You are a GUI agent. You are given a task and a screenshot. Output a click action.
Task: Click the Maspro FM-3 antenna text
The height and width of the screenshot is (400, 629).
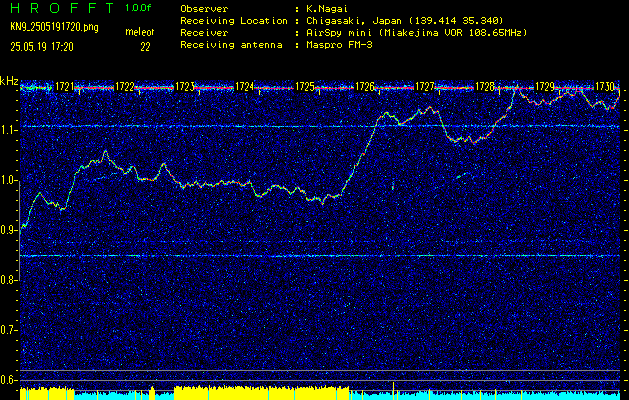tap(339, 45)
